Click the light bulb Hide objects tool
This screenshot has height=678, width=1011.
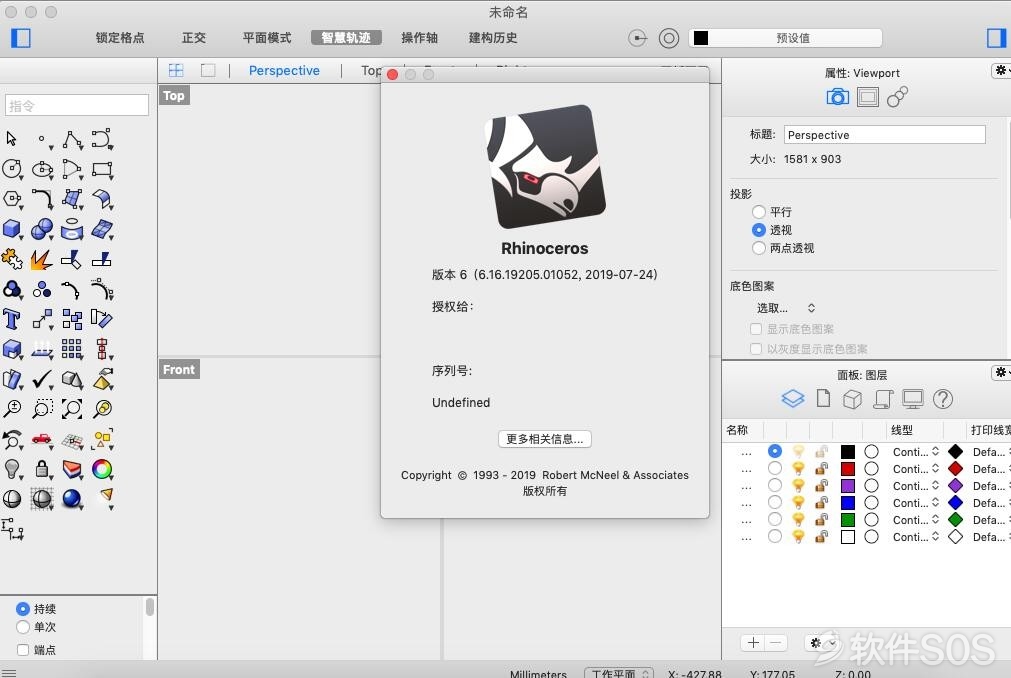tap(12, 469)
